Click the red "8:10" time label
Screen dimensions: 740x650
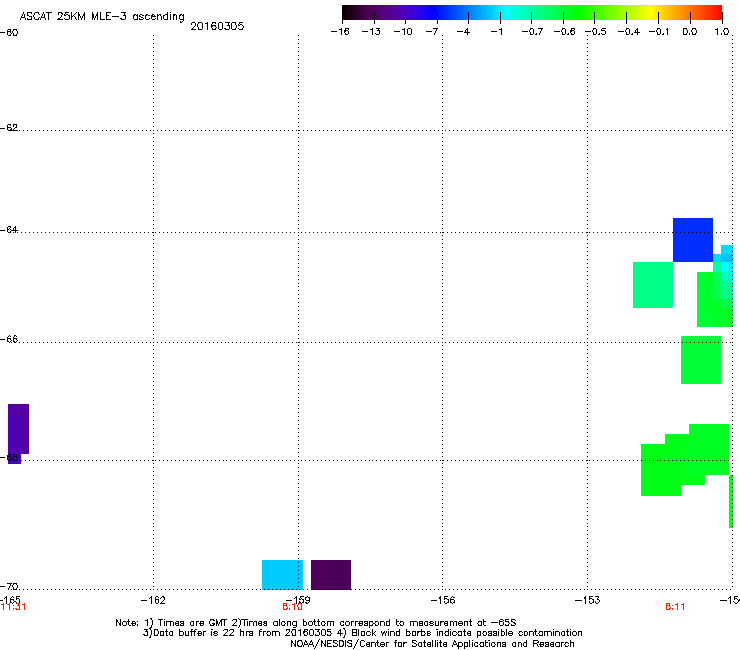point(292,607)
